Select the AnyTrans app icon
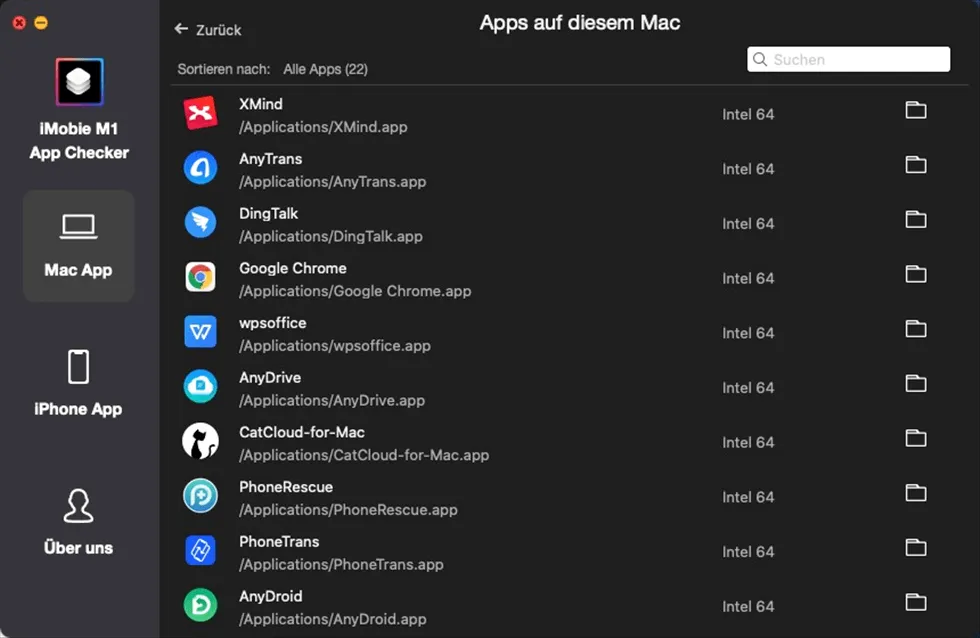The image size is (980, 638). [x=201, y=168]
